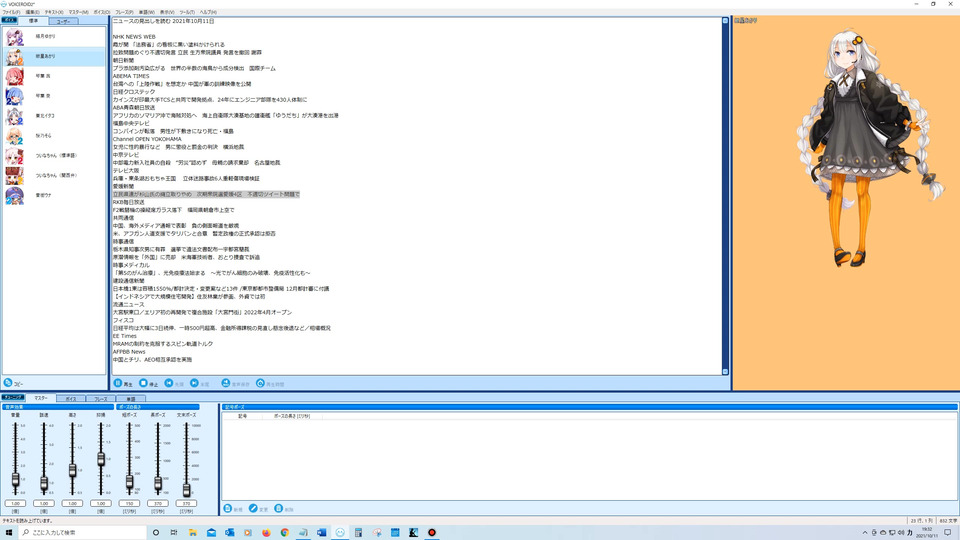Open the 単語(W) menu
The image size is (960, 540).
pos(146,12)
